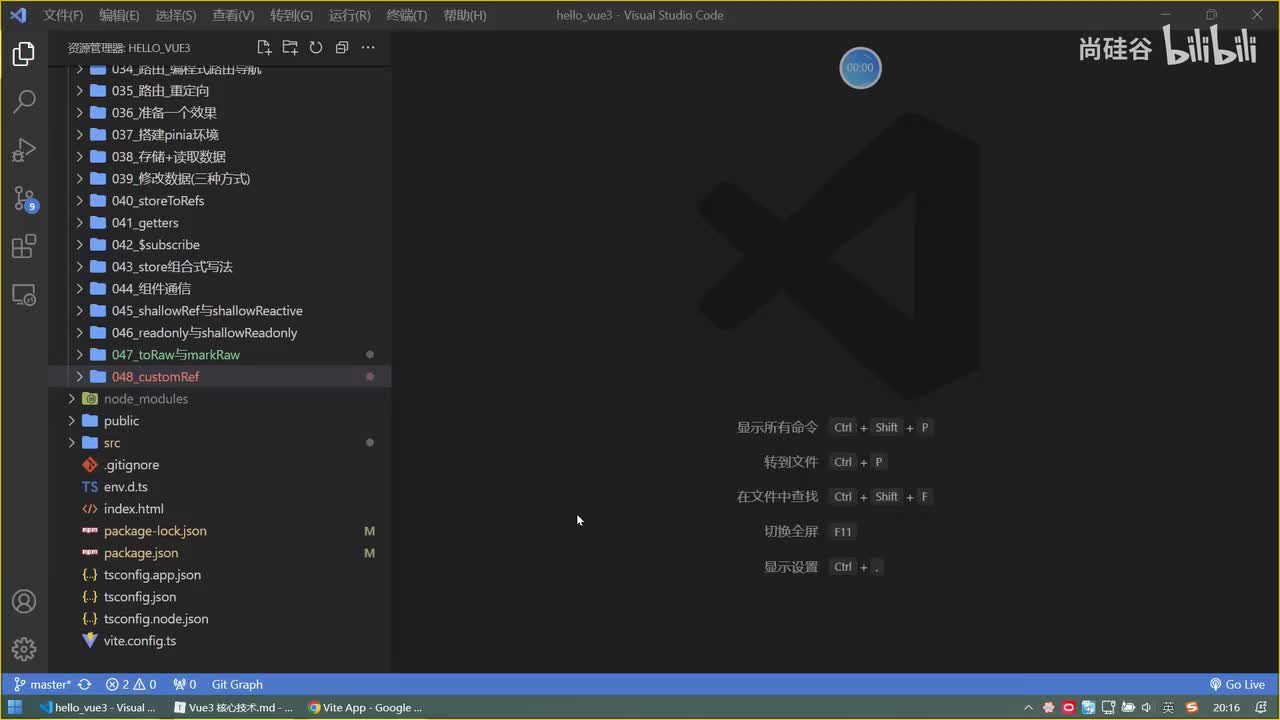Open Git Graph from status bar
This screenshot has width=1280, height=720.
(x=237, y=684)
